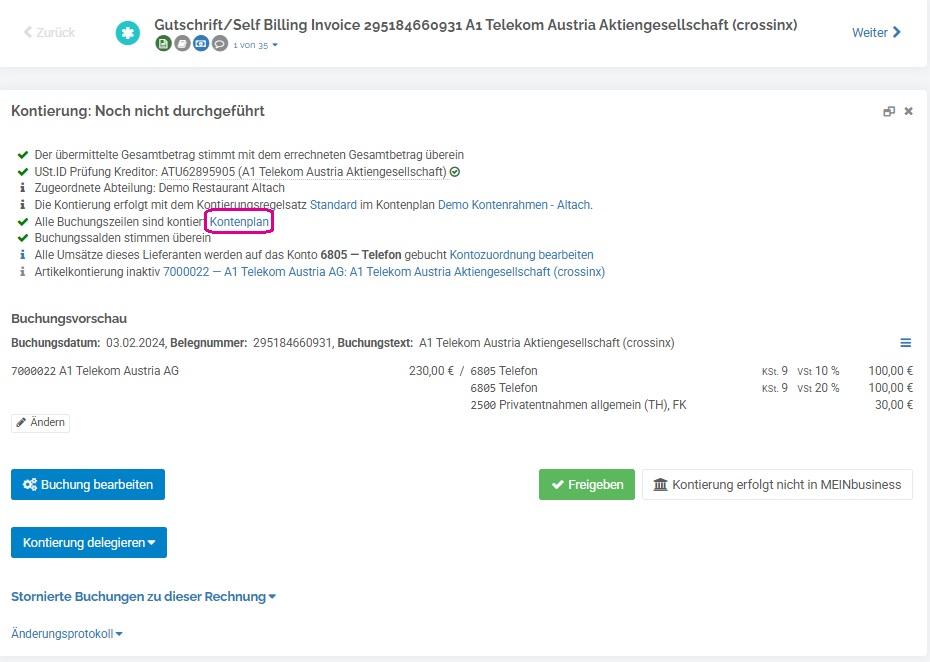This screenshot has height=662, width=930.
Task: Click the Belegnummer value 295184660931
Action: tap(292, 343)
